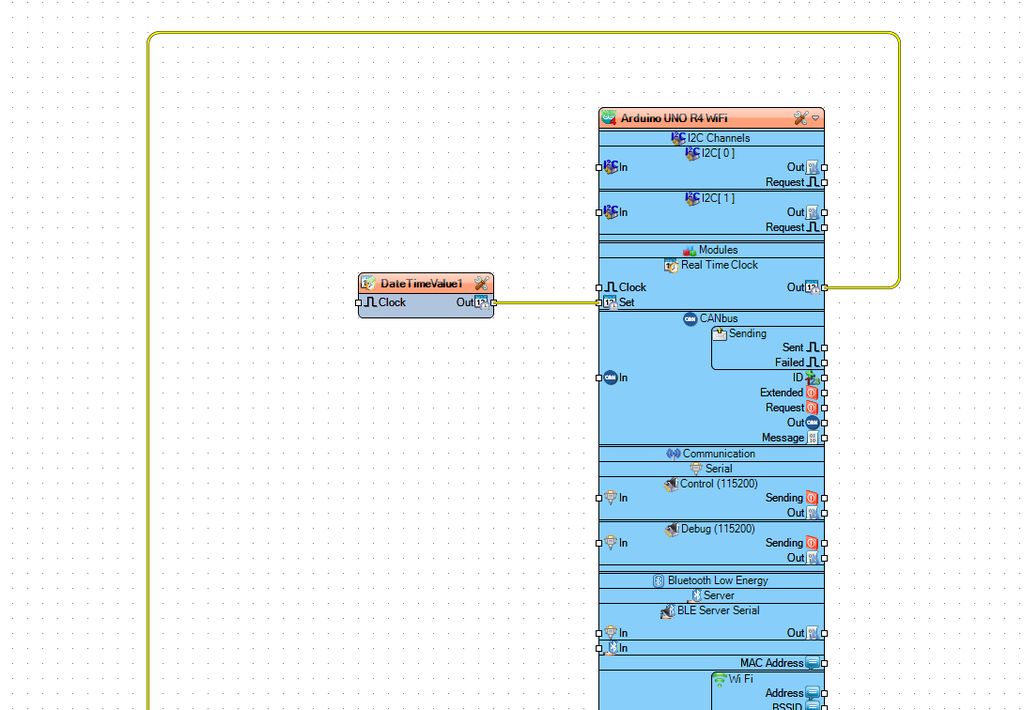Select the CANbus ID pin icon
The width and height of the screenshot is (1024, 710).
pyautogui.click(x=812, y=378)
